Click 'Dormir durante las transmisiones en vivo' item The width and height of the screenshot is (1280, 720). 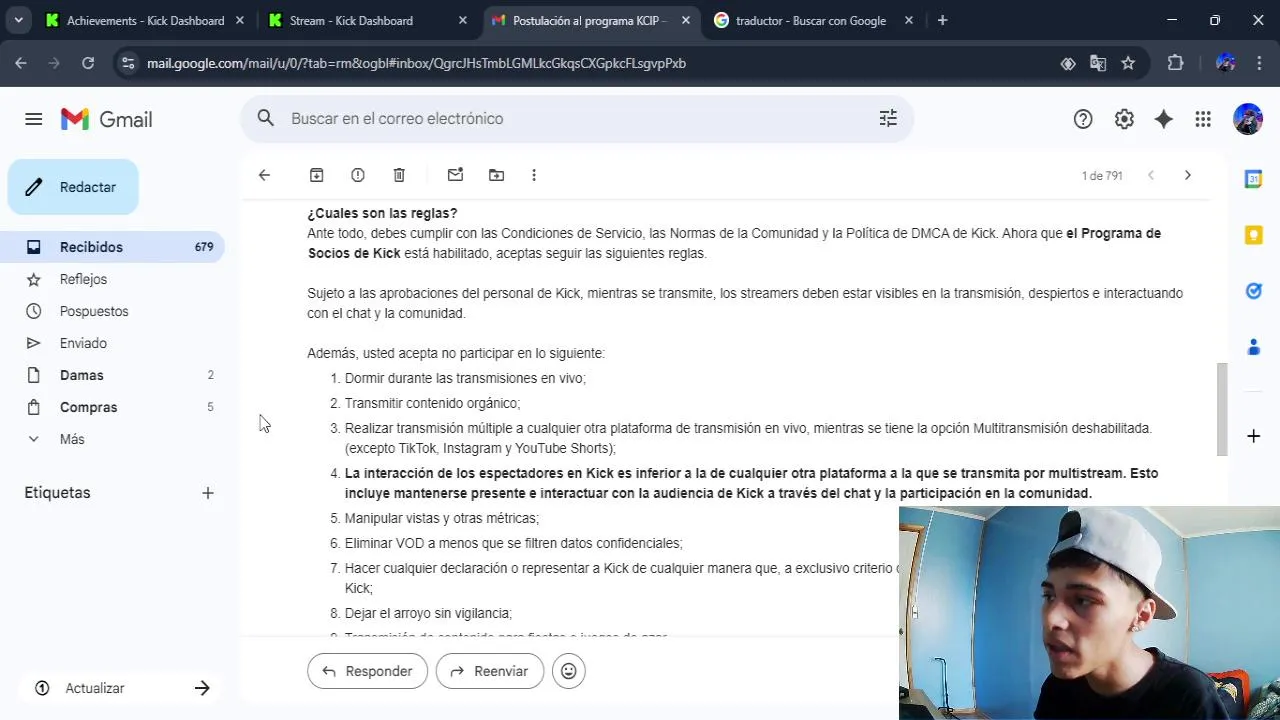465,378
